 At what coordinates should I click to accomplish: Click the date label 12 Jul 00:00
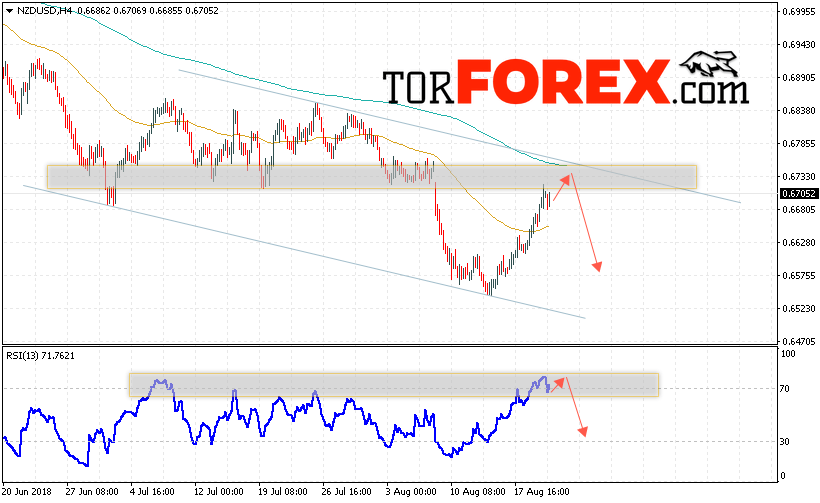click(220, 491)
